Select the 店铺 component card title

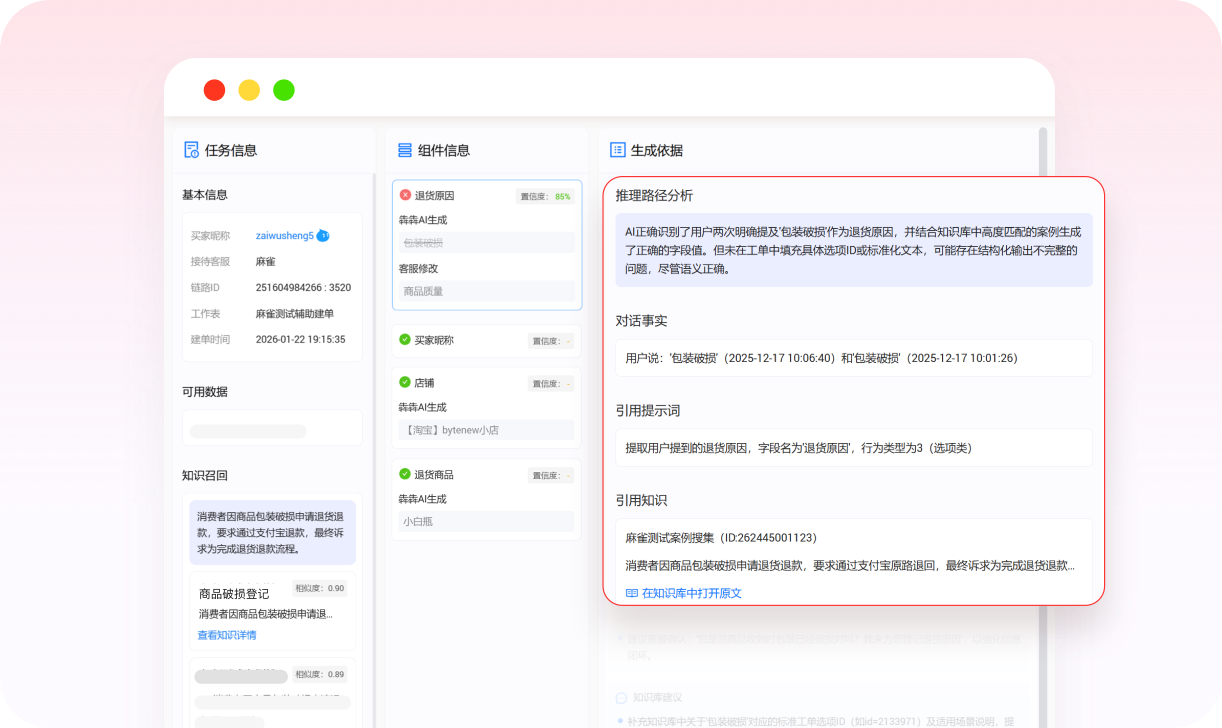point(424,382)
